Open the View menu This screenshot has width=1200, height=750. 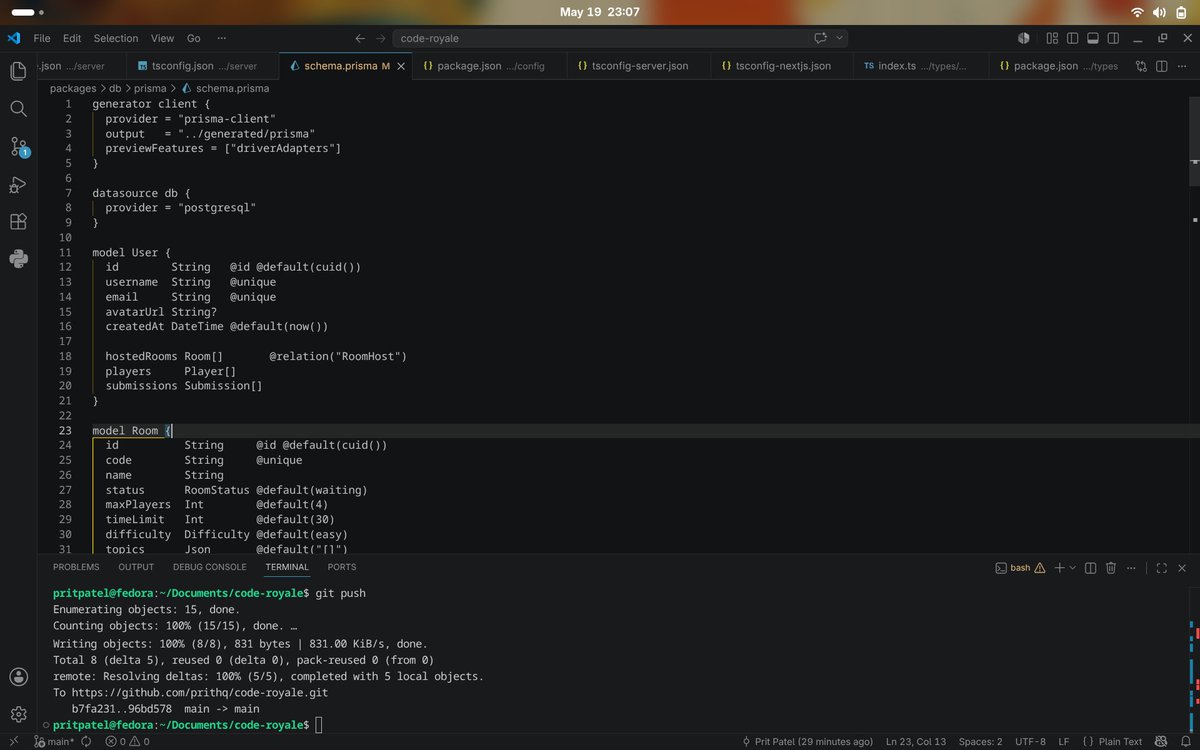tap(162, 38)
